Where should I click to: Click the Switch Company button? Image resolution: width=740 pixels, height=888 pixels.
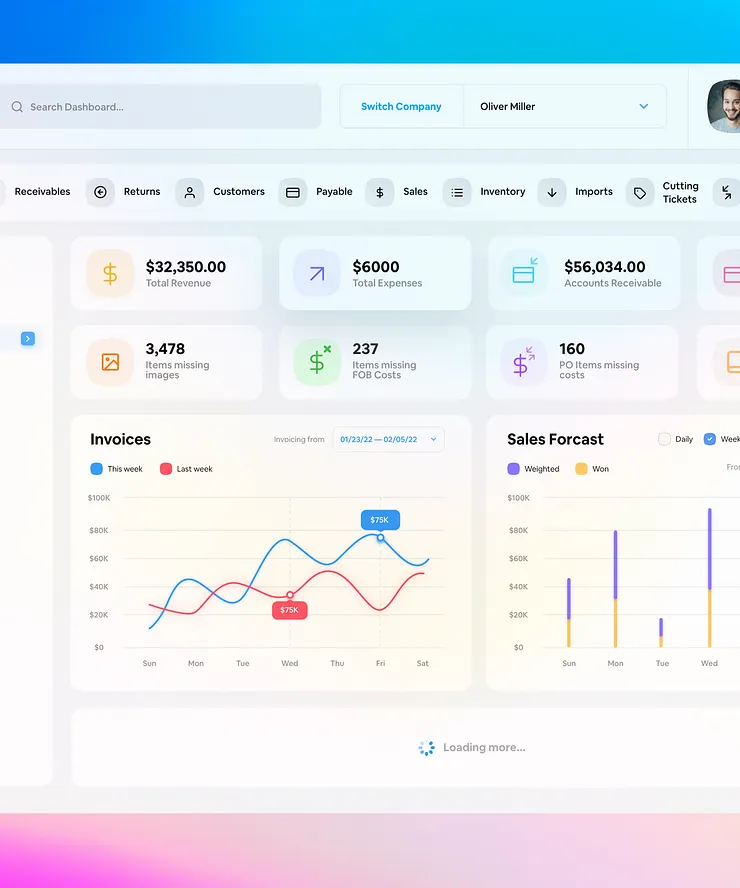[x=401, y=106]
